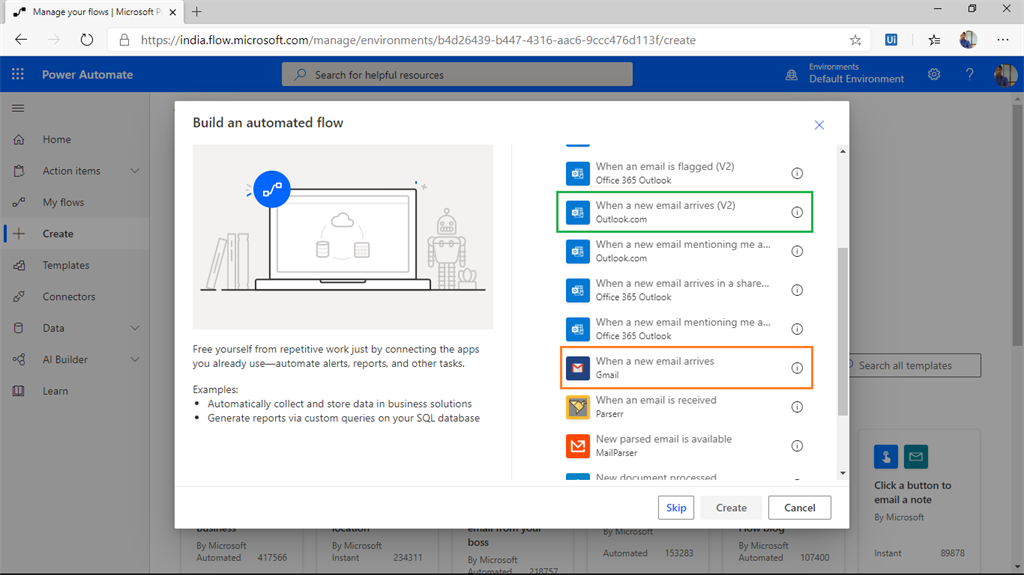1024x575 pixels.
Task: Show info for Office 365 email mentioning me
Action: [797, 329]
